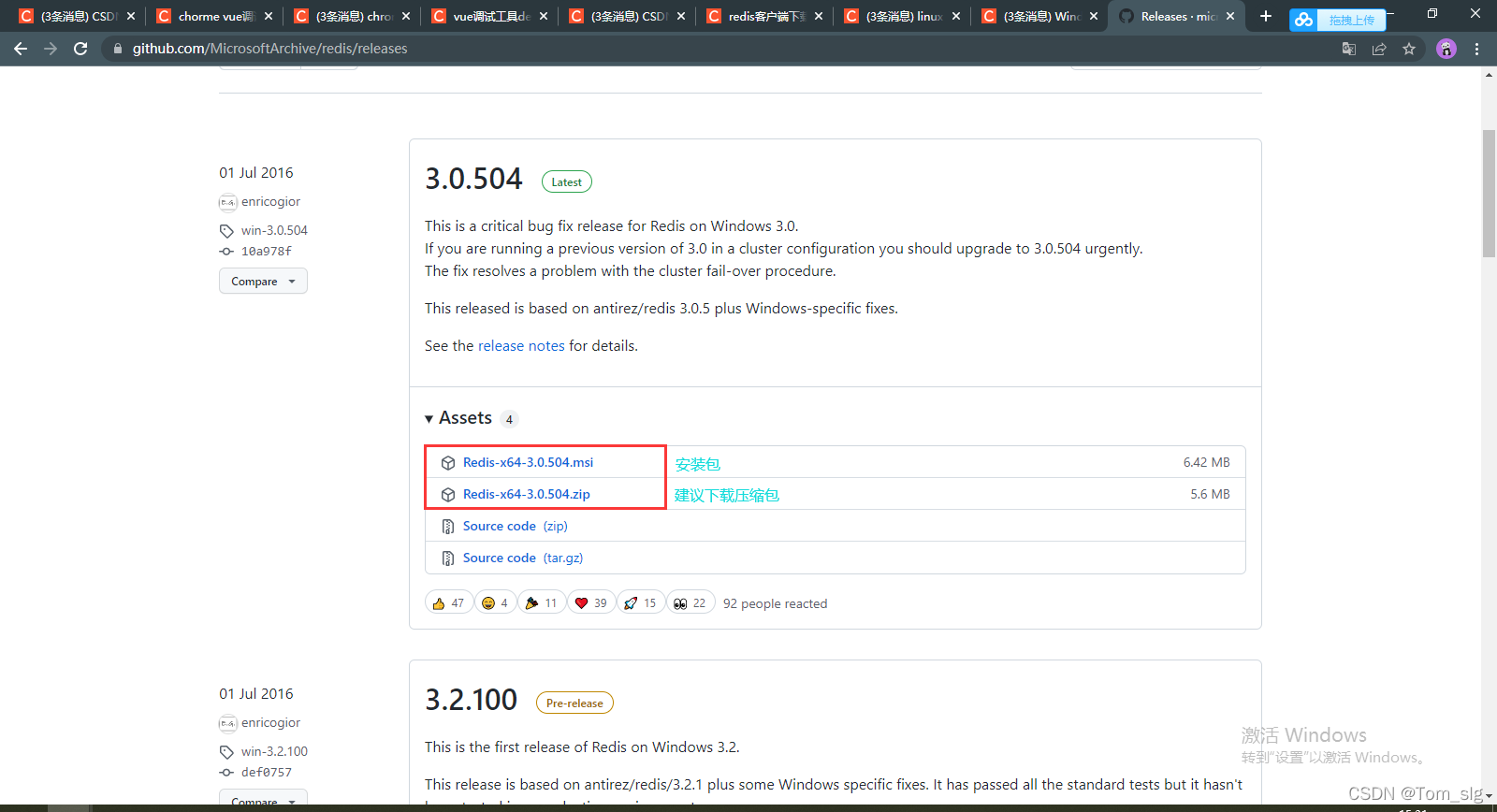Open commit 10a978f

tap(267, 251)
